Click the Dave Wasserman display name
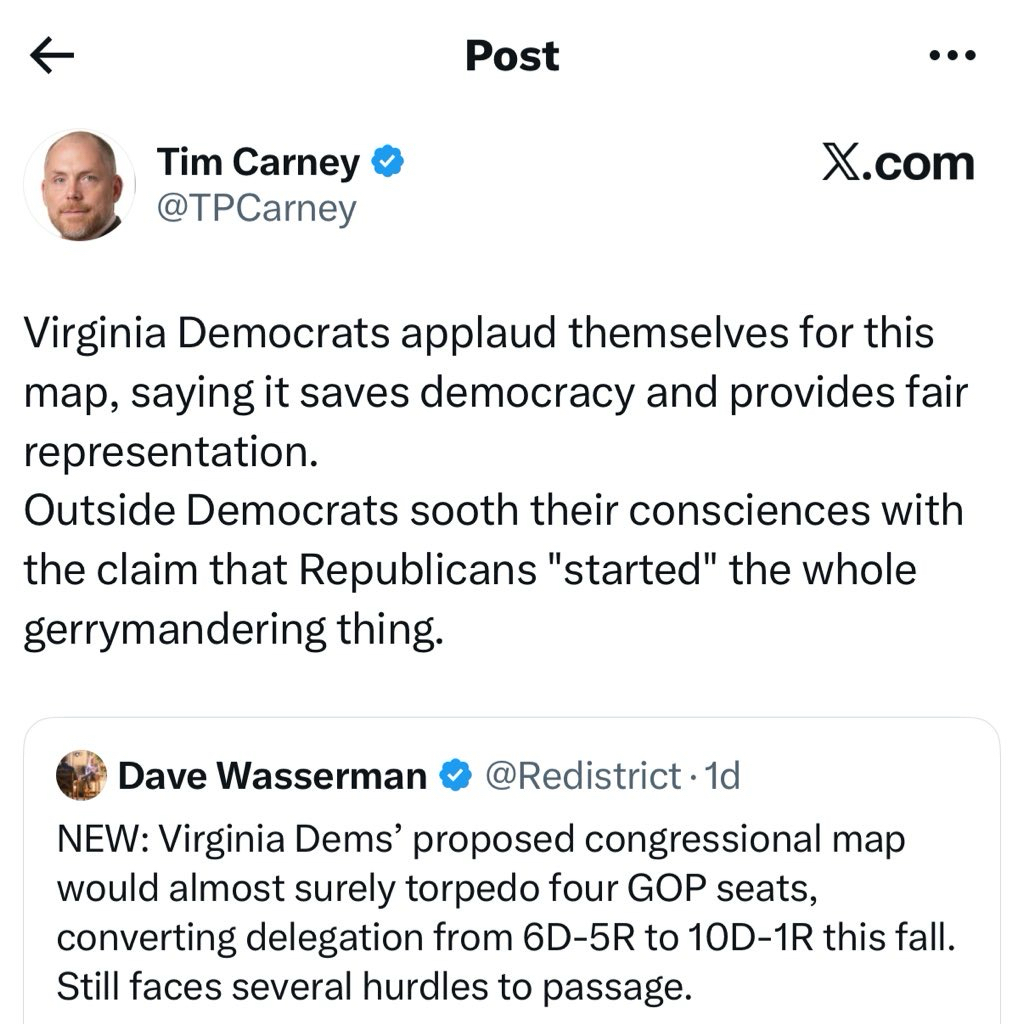This screenshot has height=1024, width=1024. [272, 775]
